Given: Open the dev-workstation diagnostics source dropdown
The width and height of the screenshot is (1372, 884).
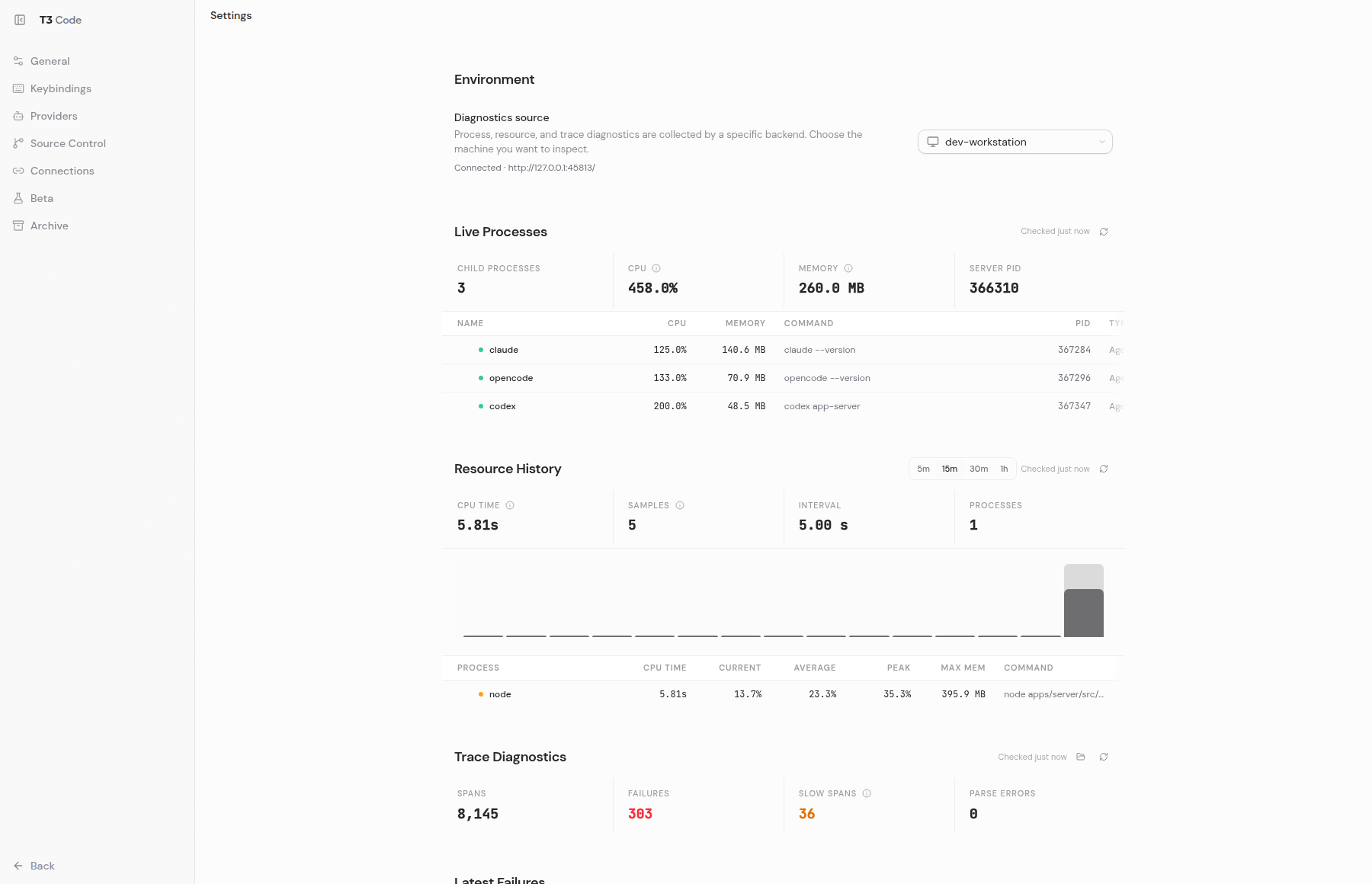Looking at the screenshot, I should click(x=1015, y=142).
